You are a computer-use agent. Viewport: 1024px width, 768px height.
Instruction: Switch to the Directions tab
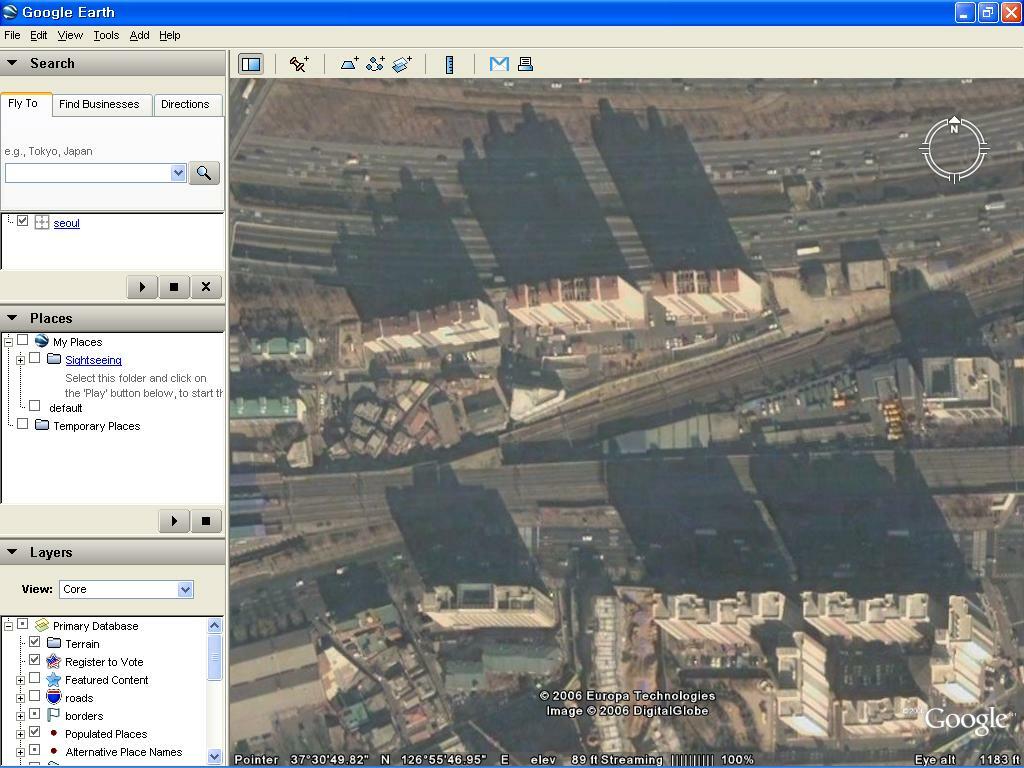[x=185, y=104]
